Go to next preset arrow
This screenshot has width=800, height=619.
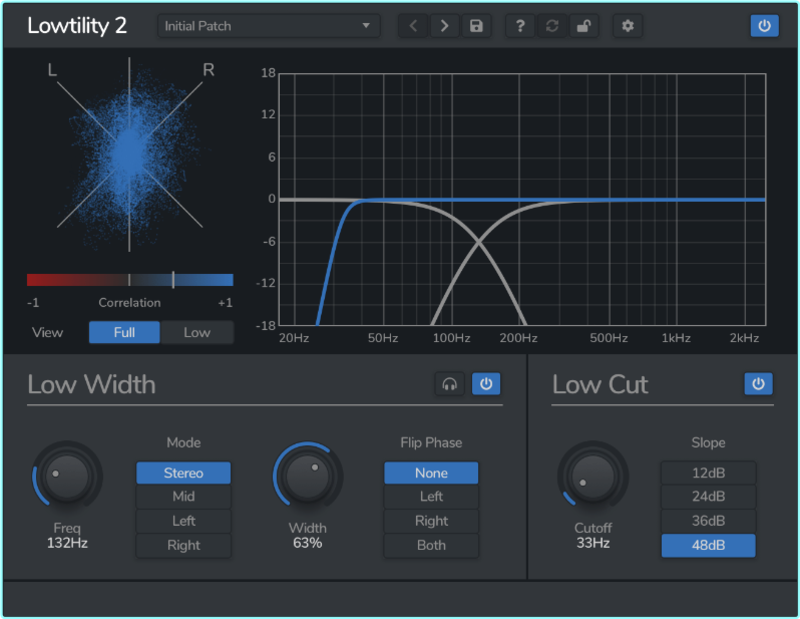tap(444, 26)
